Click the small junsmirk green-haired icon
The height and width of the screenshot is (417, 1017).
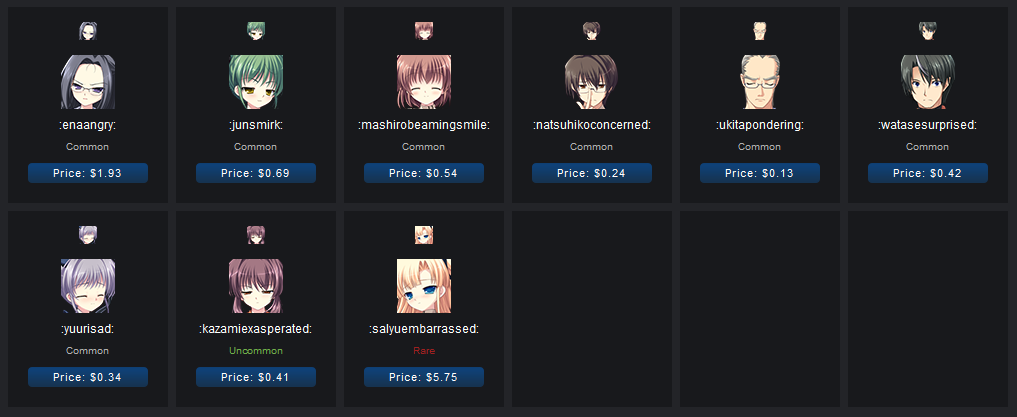click(x=256, y=31)
